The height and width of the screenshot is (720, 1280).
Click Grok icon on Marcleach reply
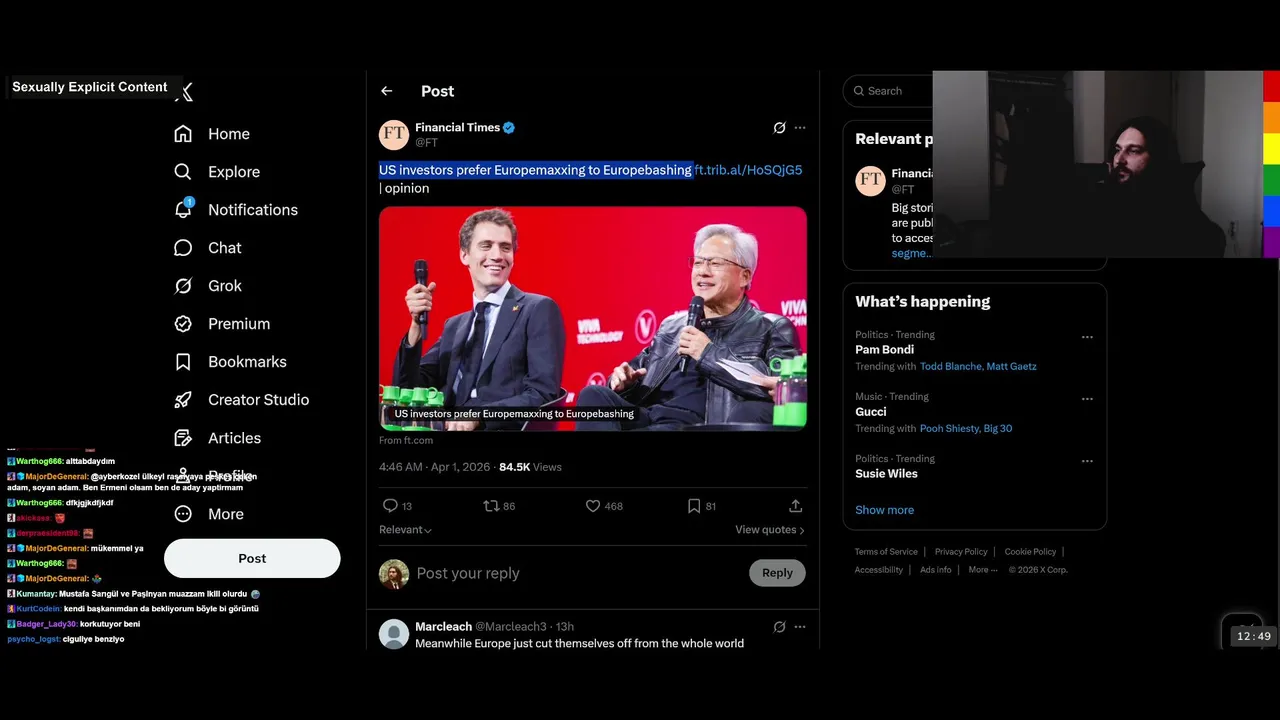tap(779, 627)
